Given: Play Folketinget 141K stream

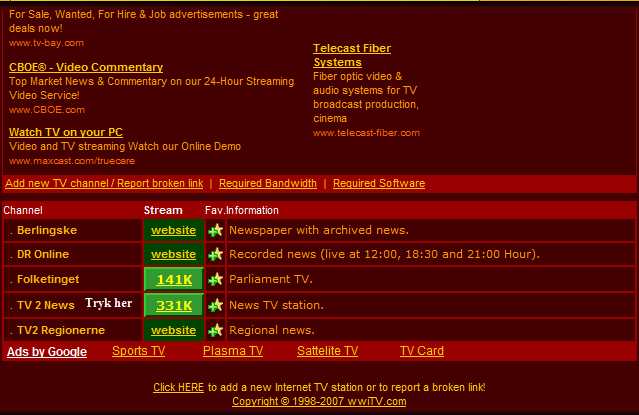Looking at the screenshot, I should coord(174,280).
